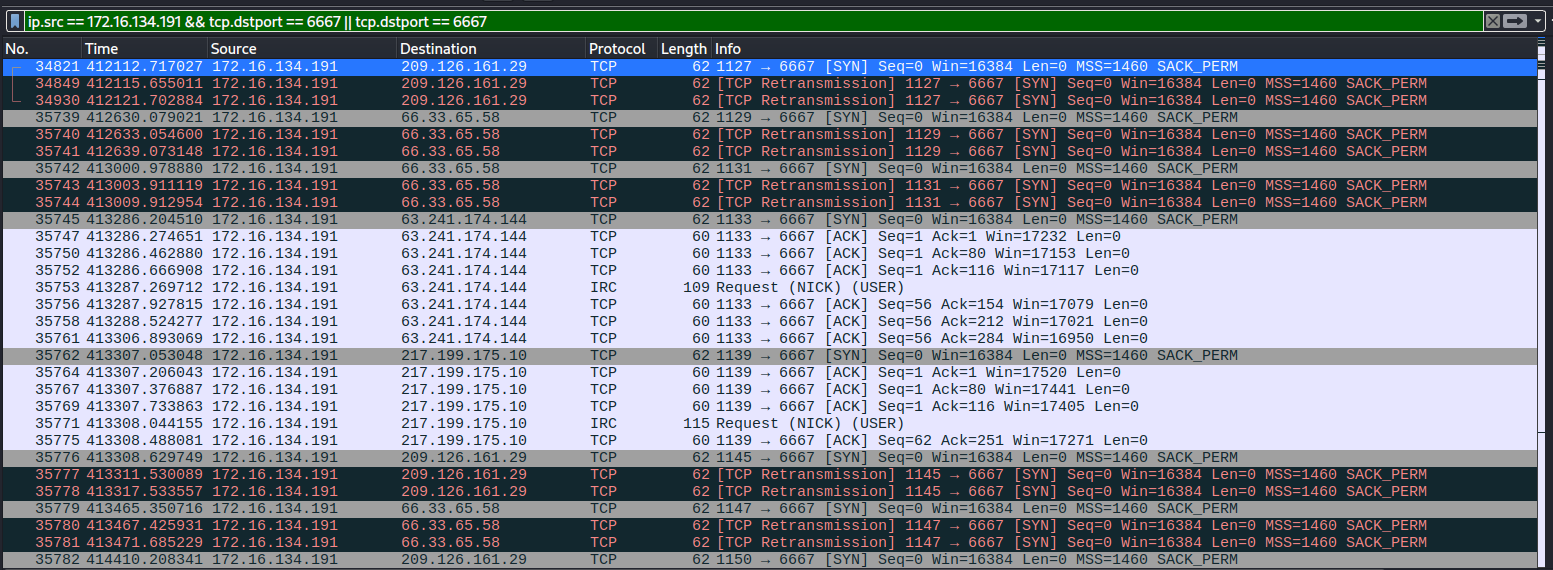Sort packets by the Source column header
1553x570 pixels.
click(x=302, y=48)
